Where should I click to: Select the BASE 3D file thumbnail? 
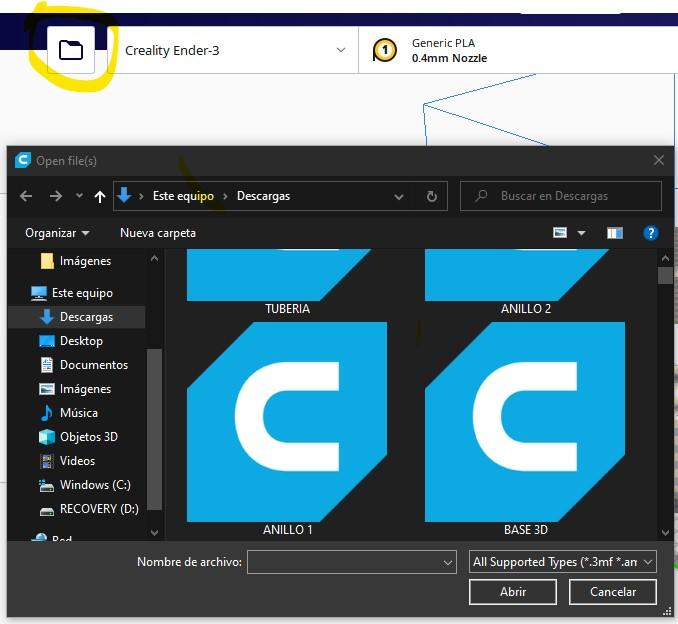click(525, 422)
